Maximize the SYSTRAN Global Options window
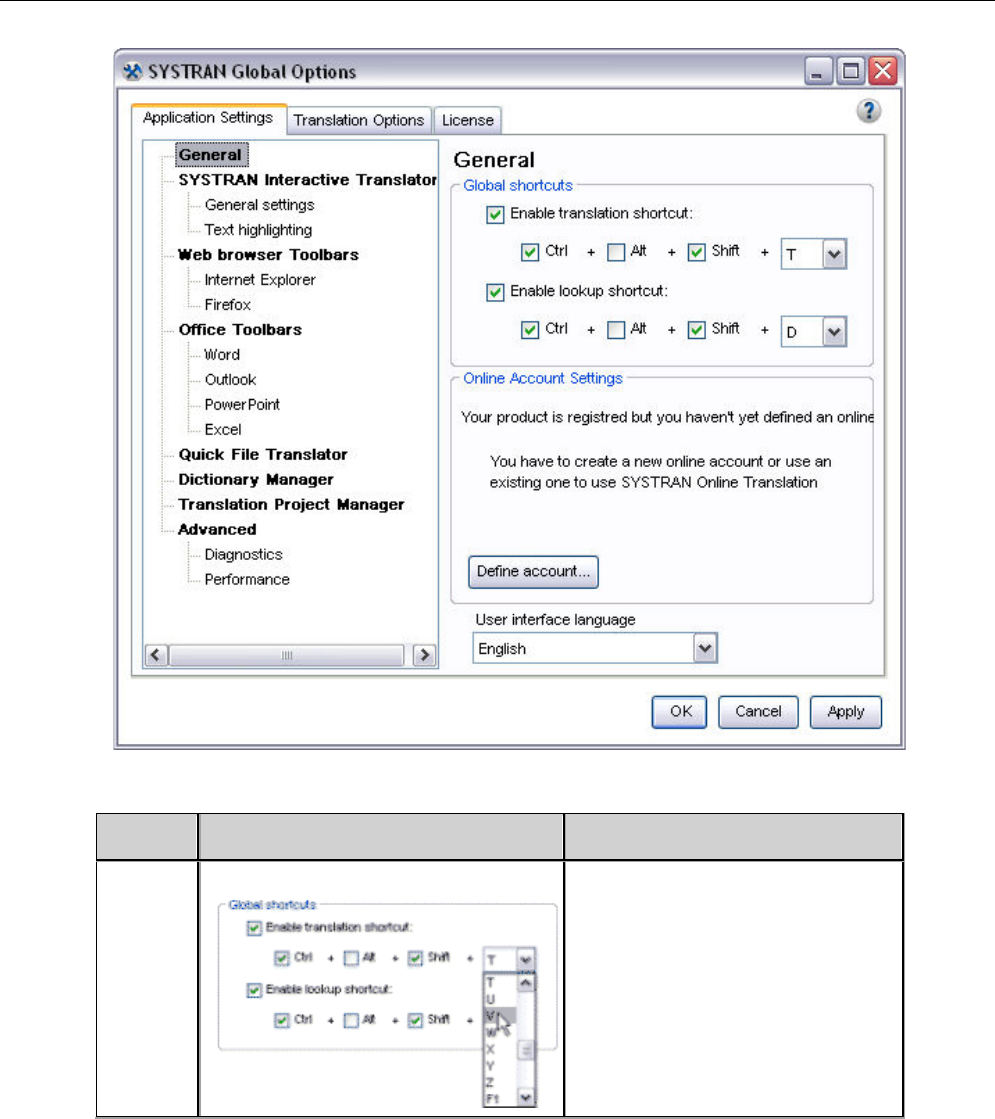This screenshot has height=1119, width=995. pos(851,71)
